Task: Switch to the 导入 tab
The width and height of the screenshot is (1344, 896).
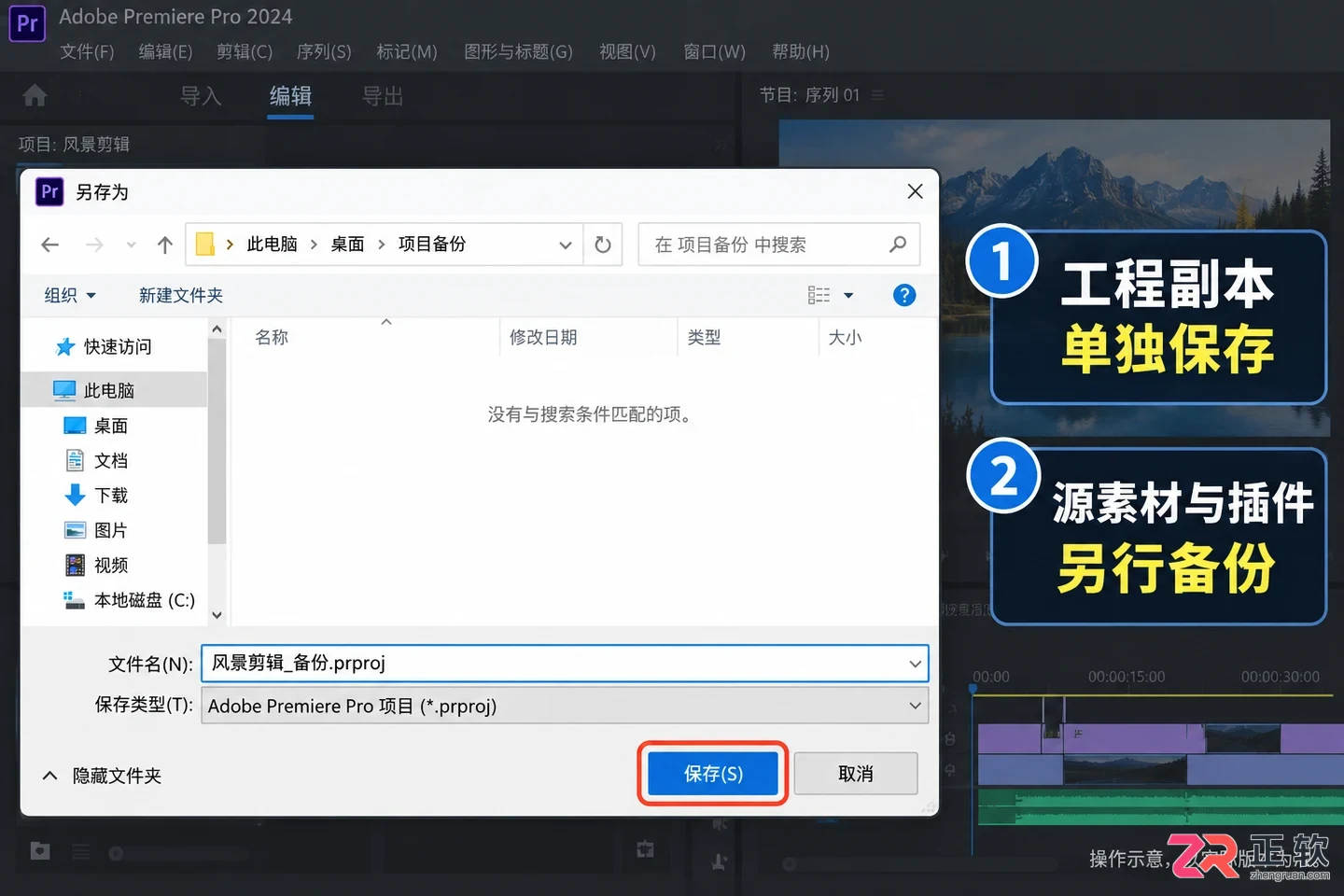Action: coord(201,96)
